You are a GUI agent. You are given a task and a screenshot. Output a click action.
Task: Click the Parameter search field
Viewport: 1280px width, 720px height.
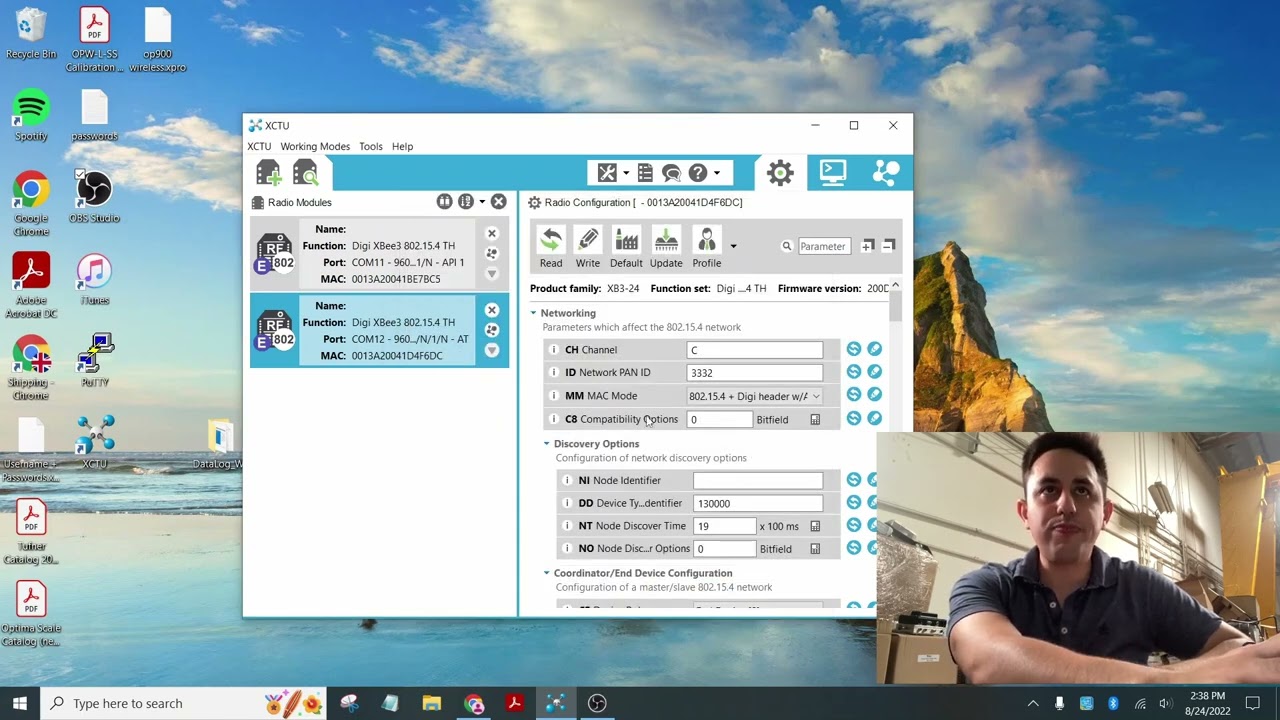coord(823,246)
